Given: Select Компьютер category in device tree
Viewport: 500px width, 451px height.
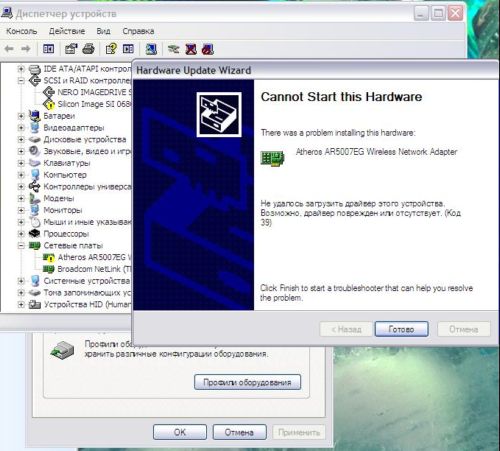Looking at the screenshot, I should [65, 175].
